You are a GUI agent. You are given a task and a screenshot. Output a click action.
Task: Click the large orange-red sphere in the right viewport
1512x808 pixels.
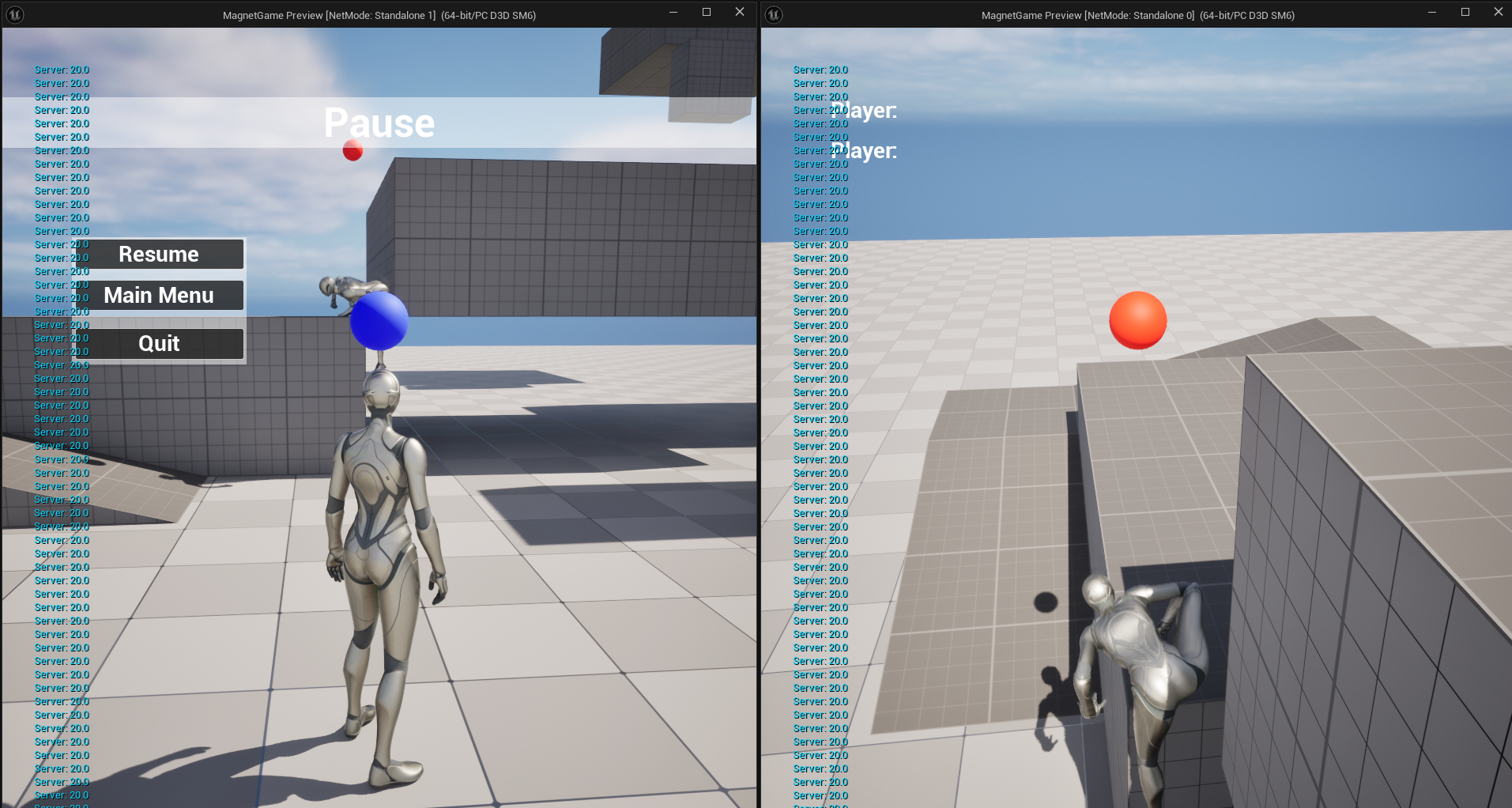pyautogui.click(x=1137, y=320)
